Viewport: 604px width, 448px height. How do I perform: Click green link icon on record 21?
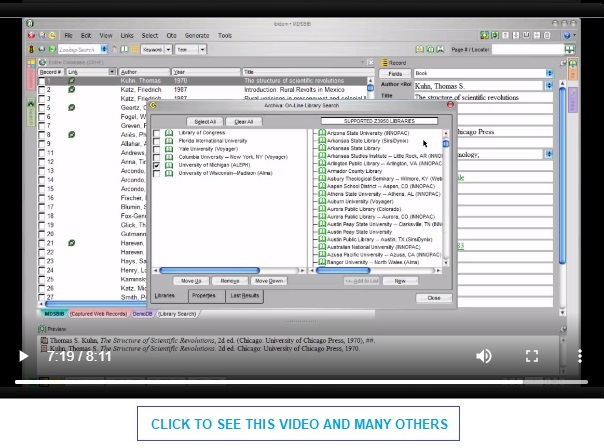71,243
